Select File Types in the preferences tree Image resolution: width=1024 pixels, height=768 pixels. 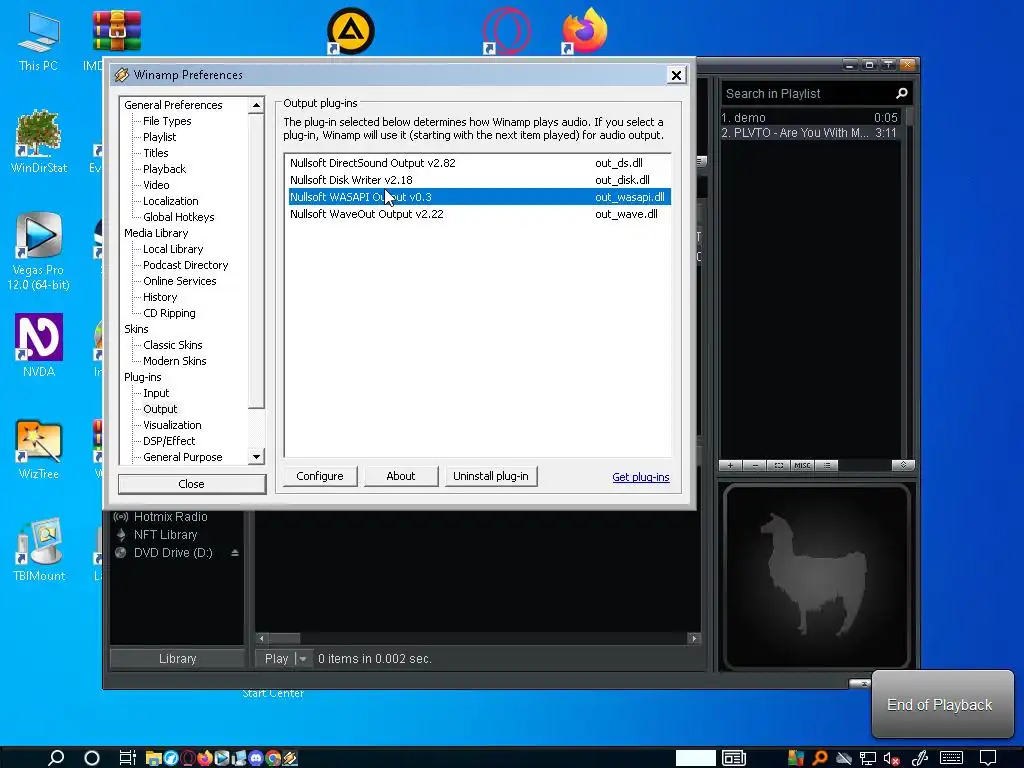[167, 121]
